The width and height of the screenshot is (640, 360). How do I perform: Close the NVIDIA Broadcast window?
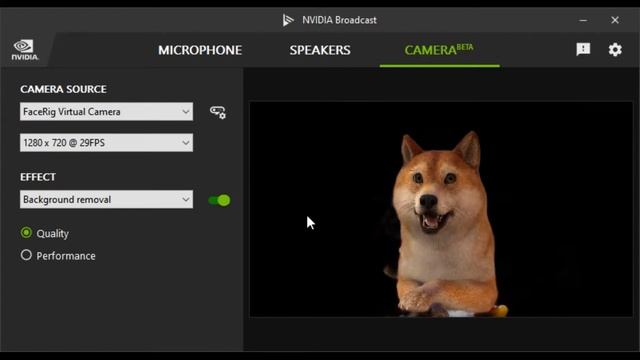pos(615,20)
